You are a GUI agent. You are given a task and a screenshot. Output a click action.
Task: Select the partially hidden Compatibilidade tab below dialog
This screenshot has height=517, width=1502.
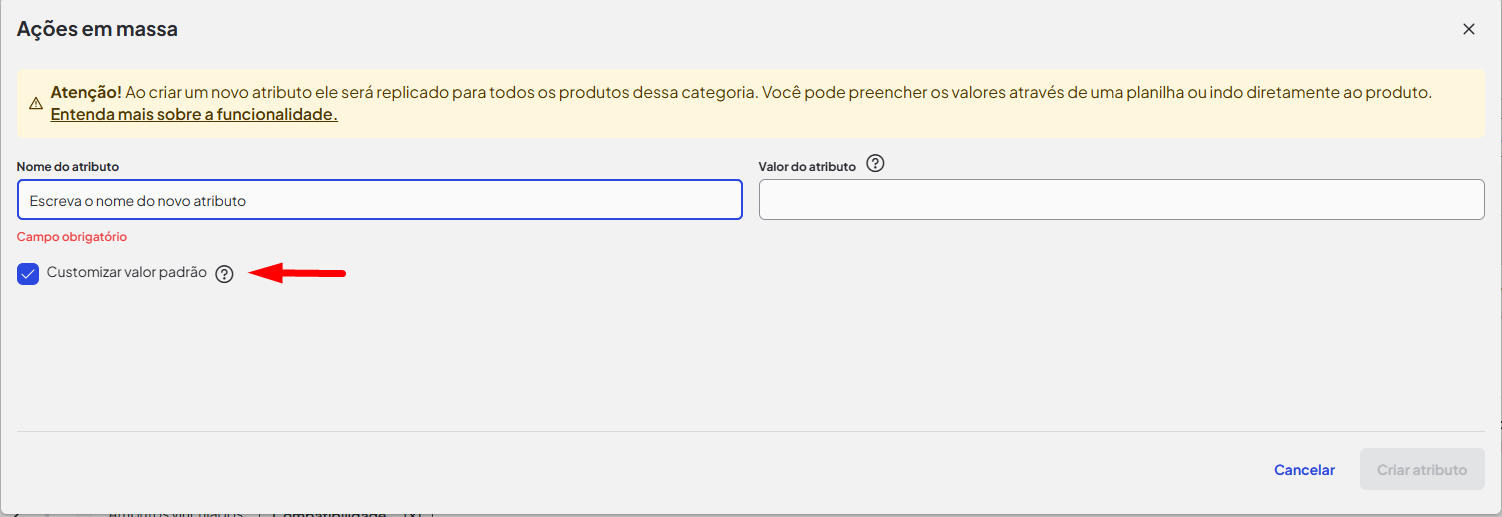[329, 514]
